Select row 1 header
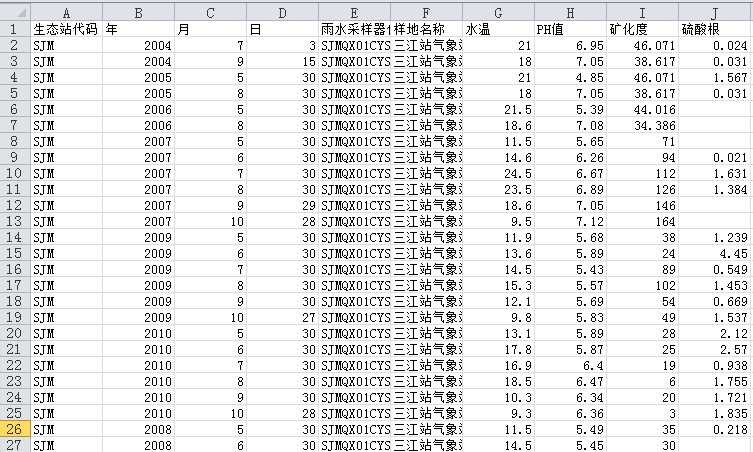This screenshot has height=452, width=753. tap(15, 29)
